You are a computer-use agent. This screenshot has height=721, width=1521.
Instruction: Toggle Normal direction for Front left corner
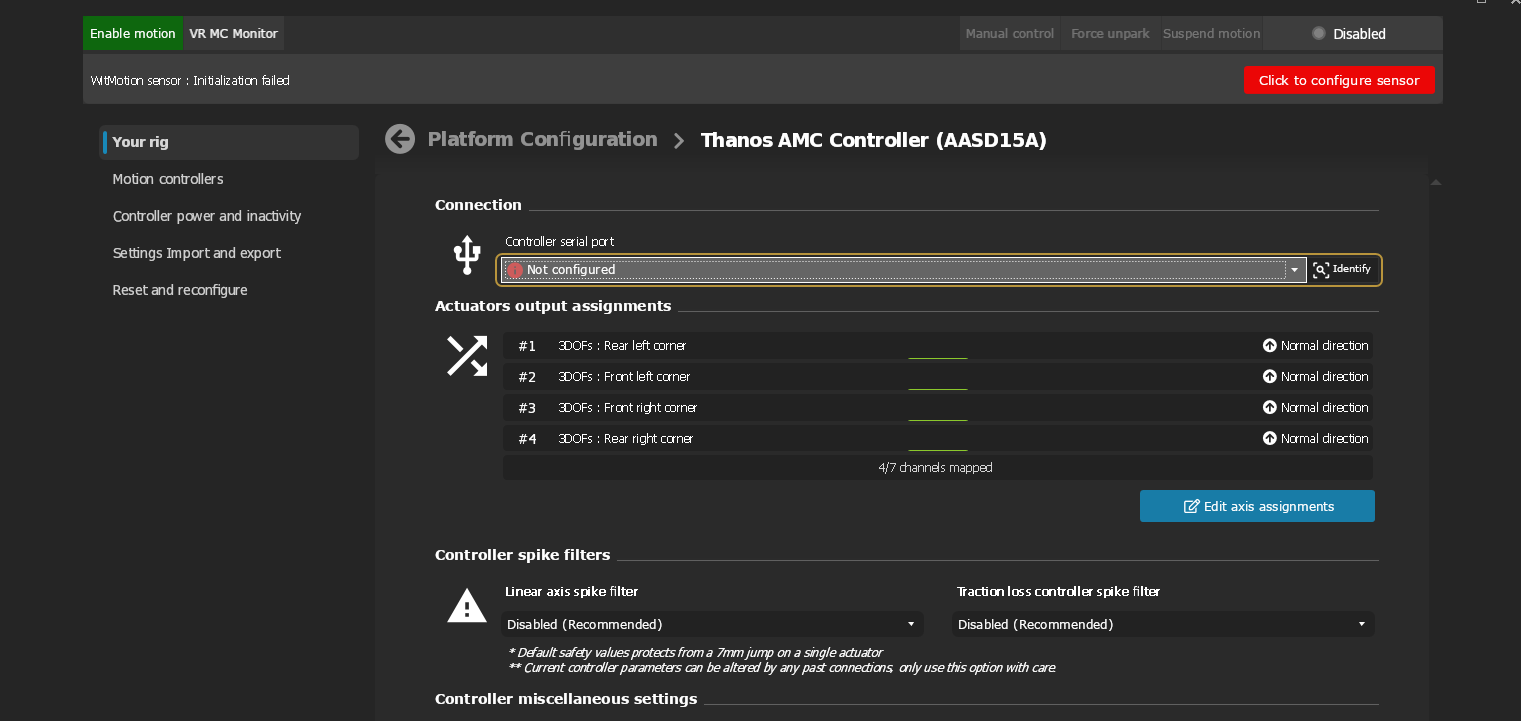(x=1269, y=376)
